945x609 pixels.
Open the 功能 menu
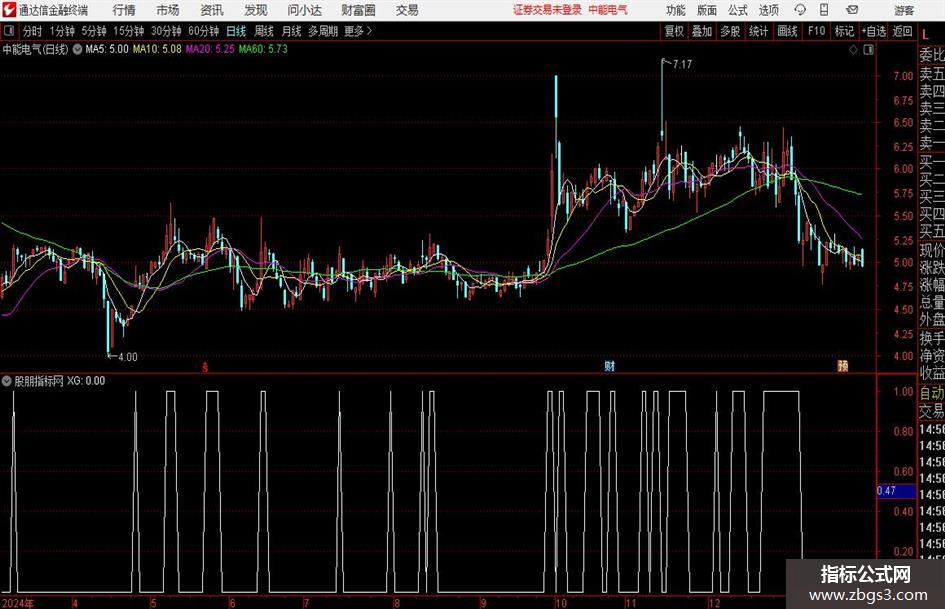click(676, 10)
